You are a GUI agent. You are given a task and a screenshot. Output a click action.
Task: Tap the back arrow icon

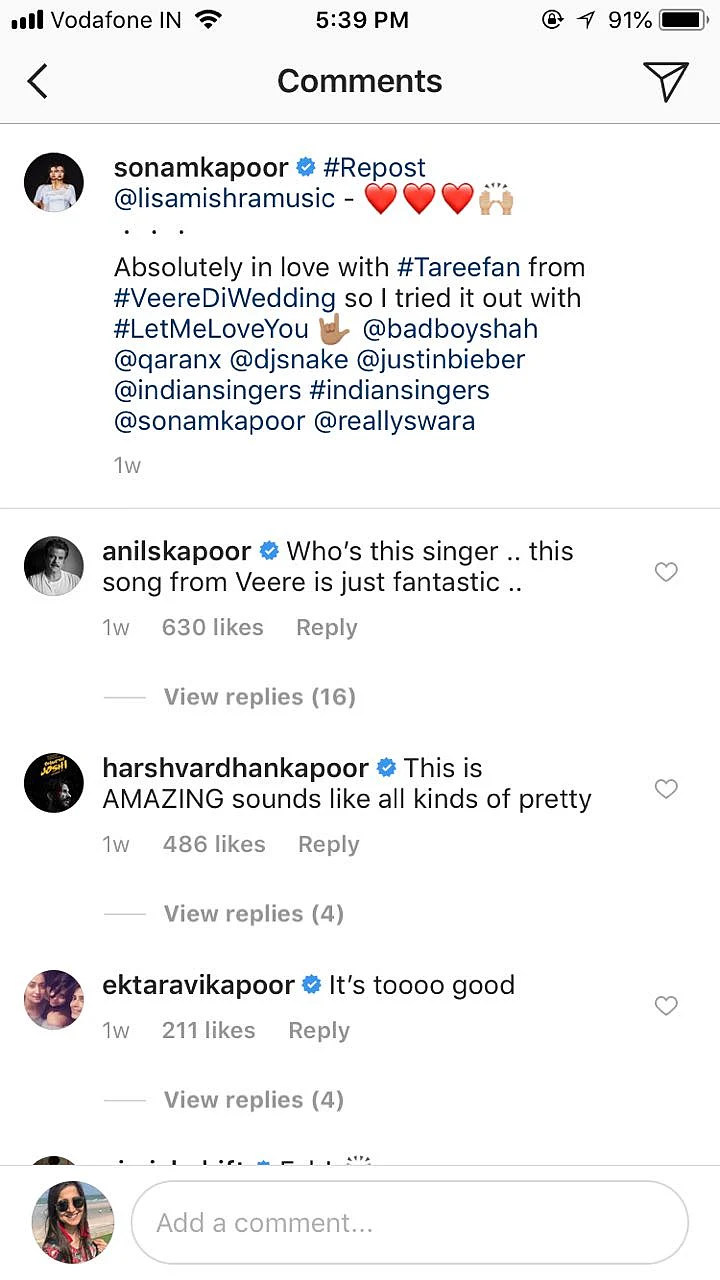point(37,81)
